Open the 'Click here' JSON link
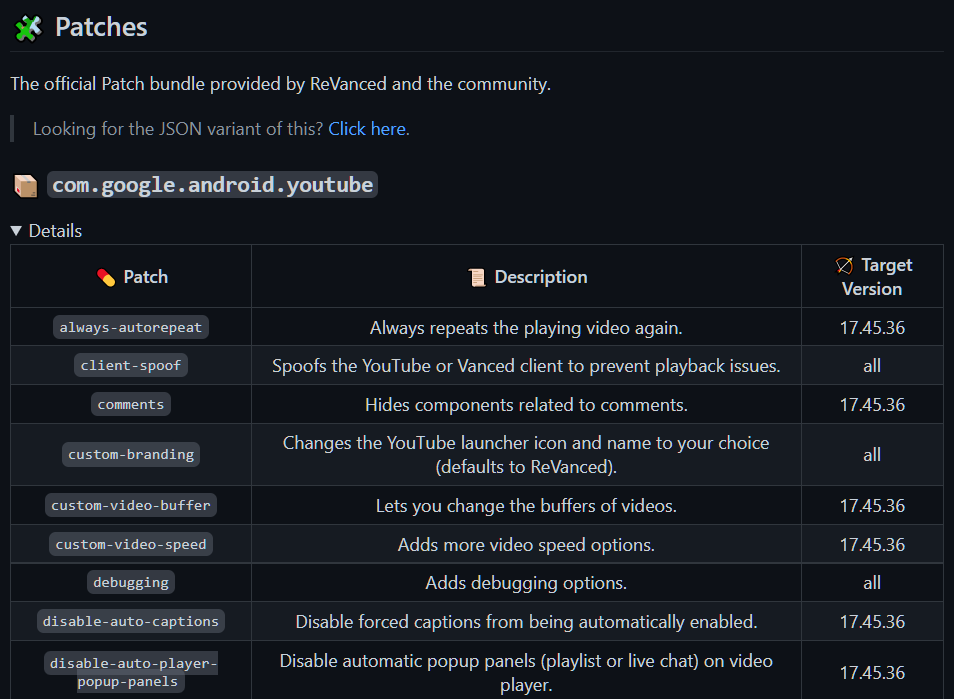The image size is (954, 699). pyautogui.click(x=367, y=129)
